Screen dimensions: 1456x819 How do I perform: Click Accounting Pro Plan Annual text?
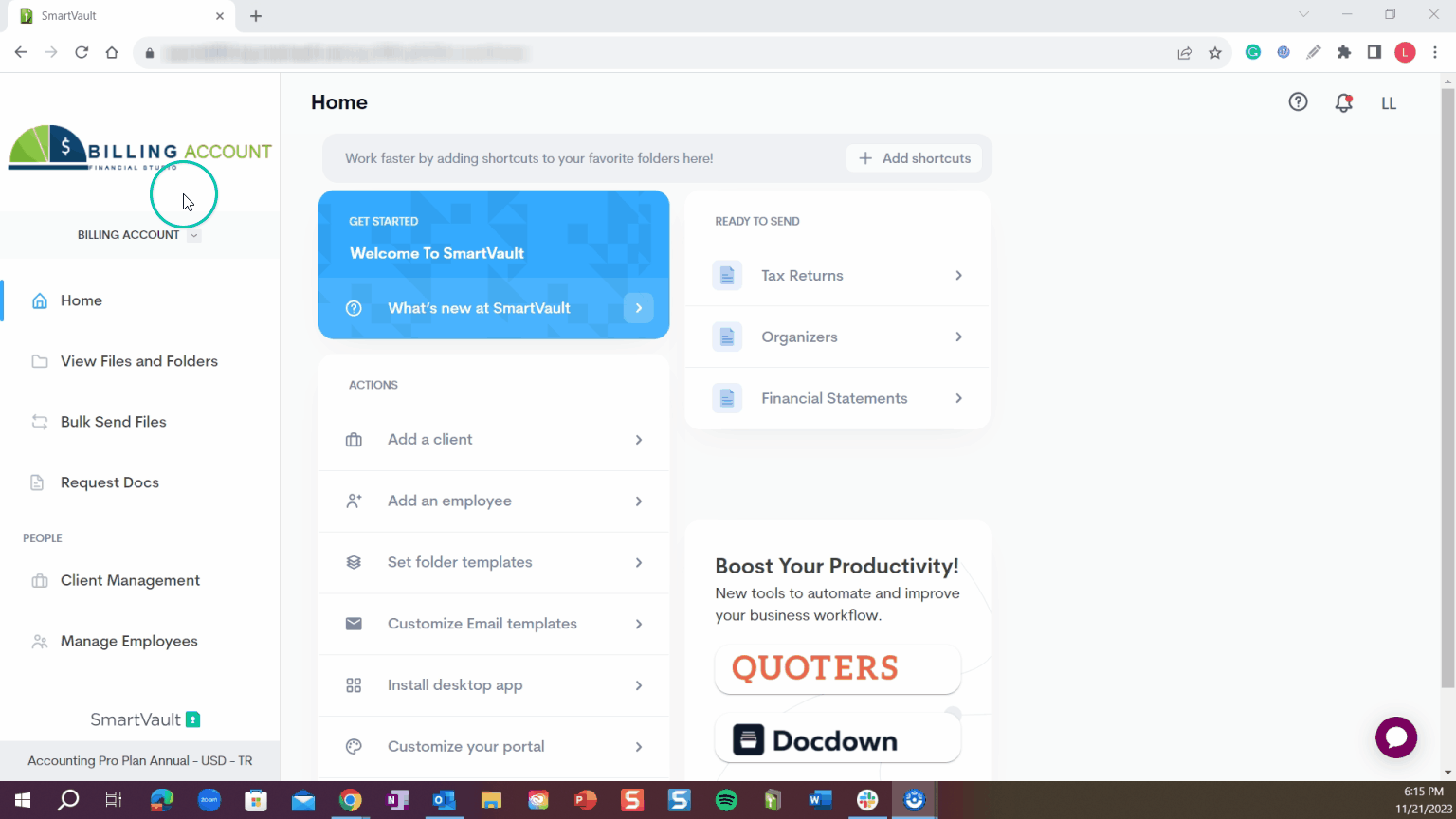[140, 761]
